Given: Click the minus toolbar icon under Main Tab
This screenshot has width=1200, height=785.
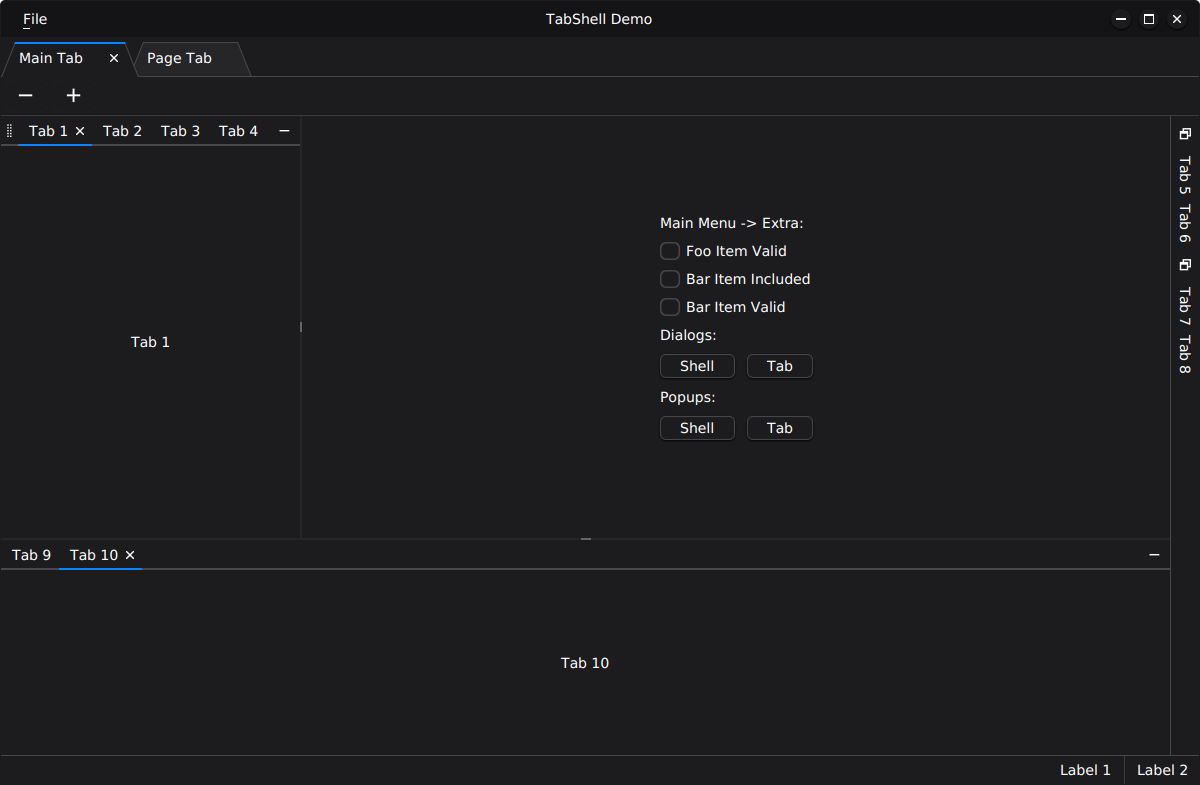Looking at the screenshot, I should coord(26,96).
